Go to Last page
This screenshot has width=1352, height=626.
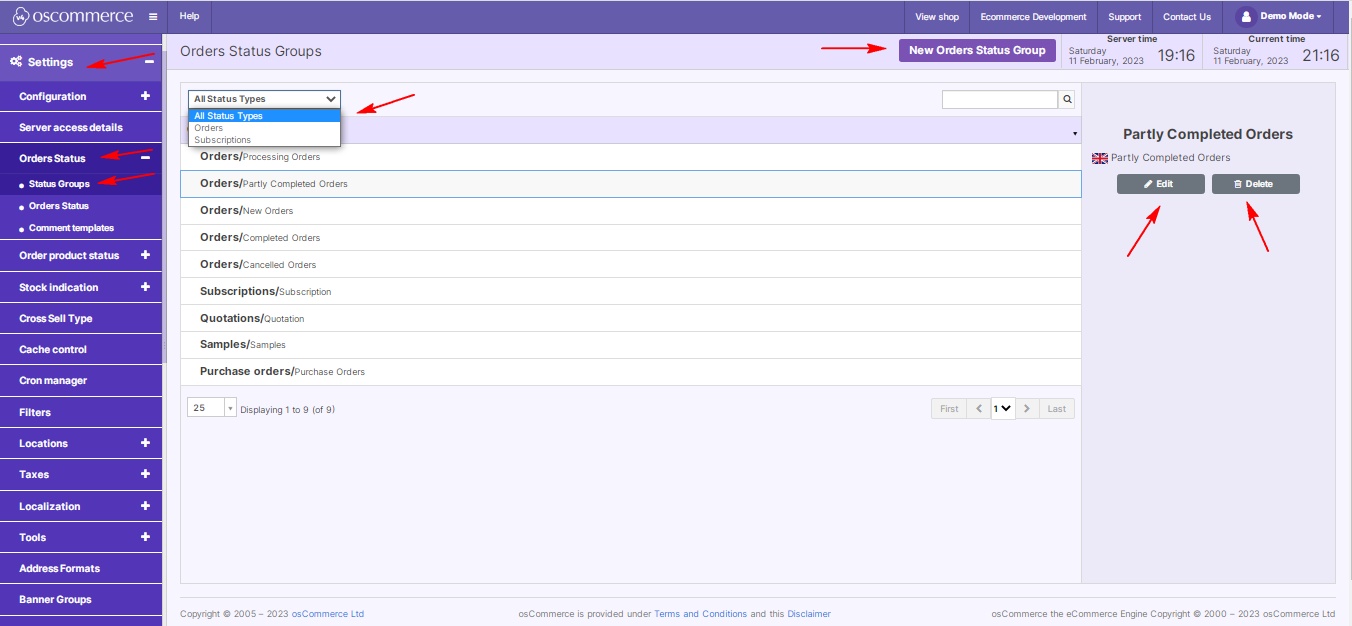(1057, 408)
